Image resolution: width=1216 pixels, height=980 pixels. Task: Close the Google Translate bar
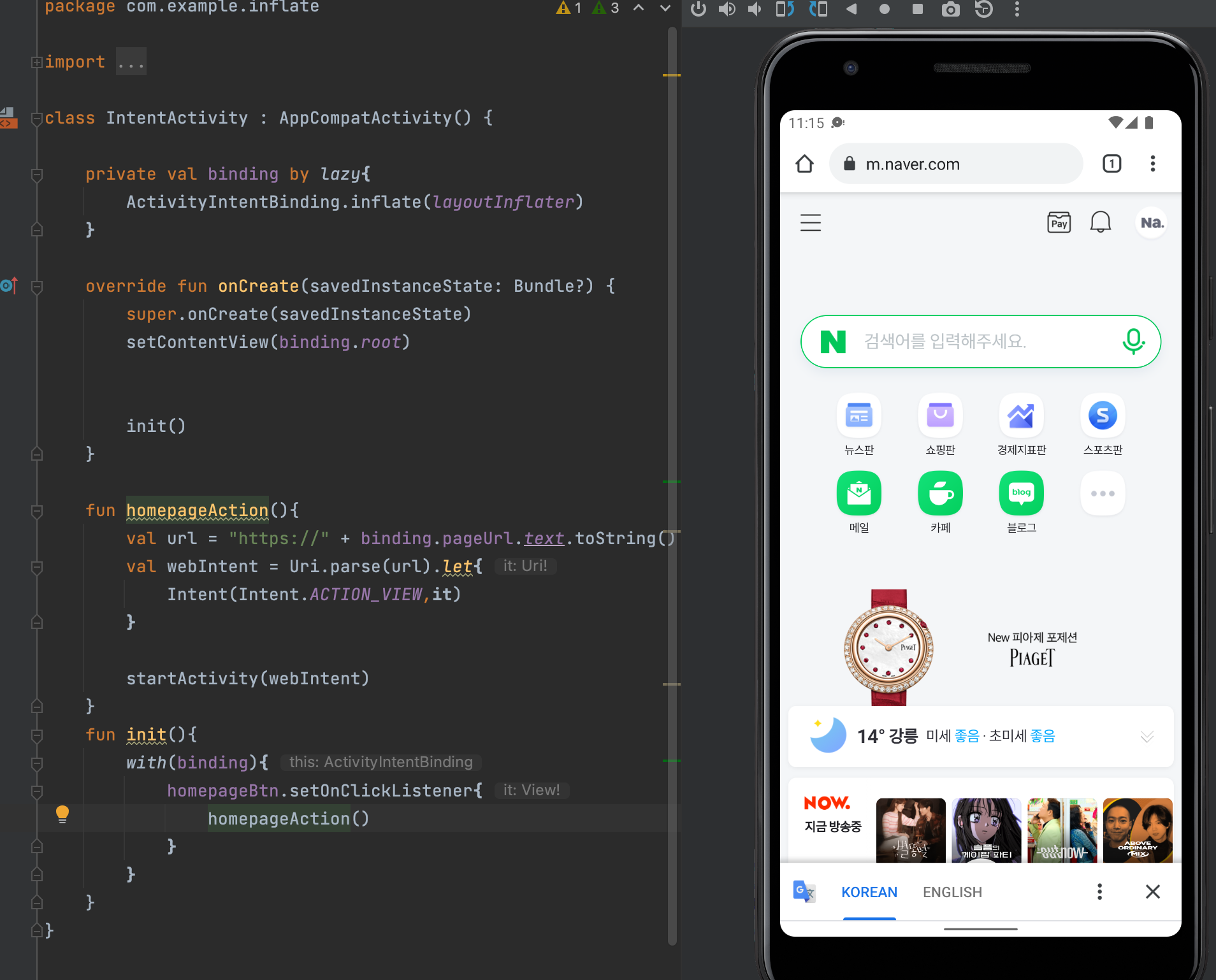click(1153, 891)
